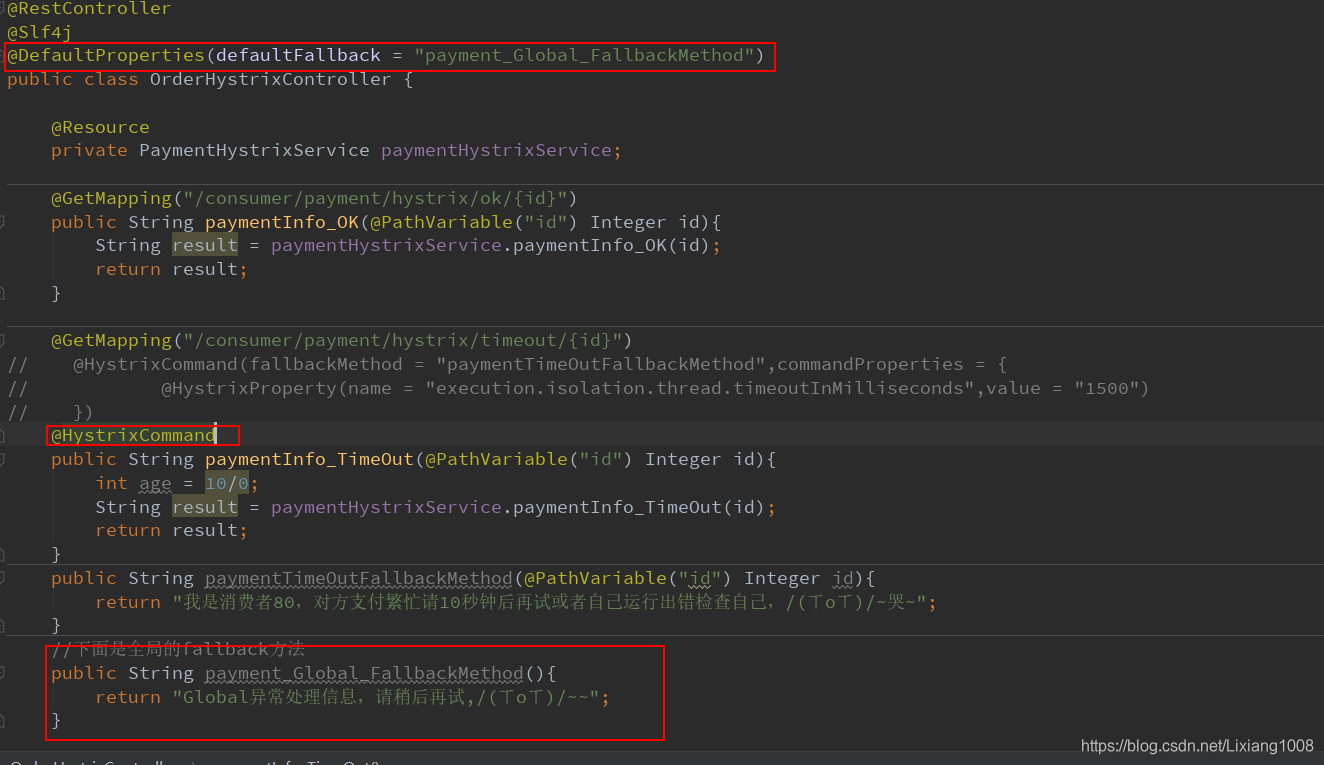Collapse the payment_Global_FallbackMethod declaration fold marker
The width and height of the screenshot is (1324, 765).
pyautogui.click(x=3, y=673)
